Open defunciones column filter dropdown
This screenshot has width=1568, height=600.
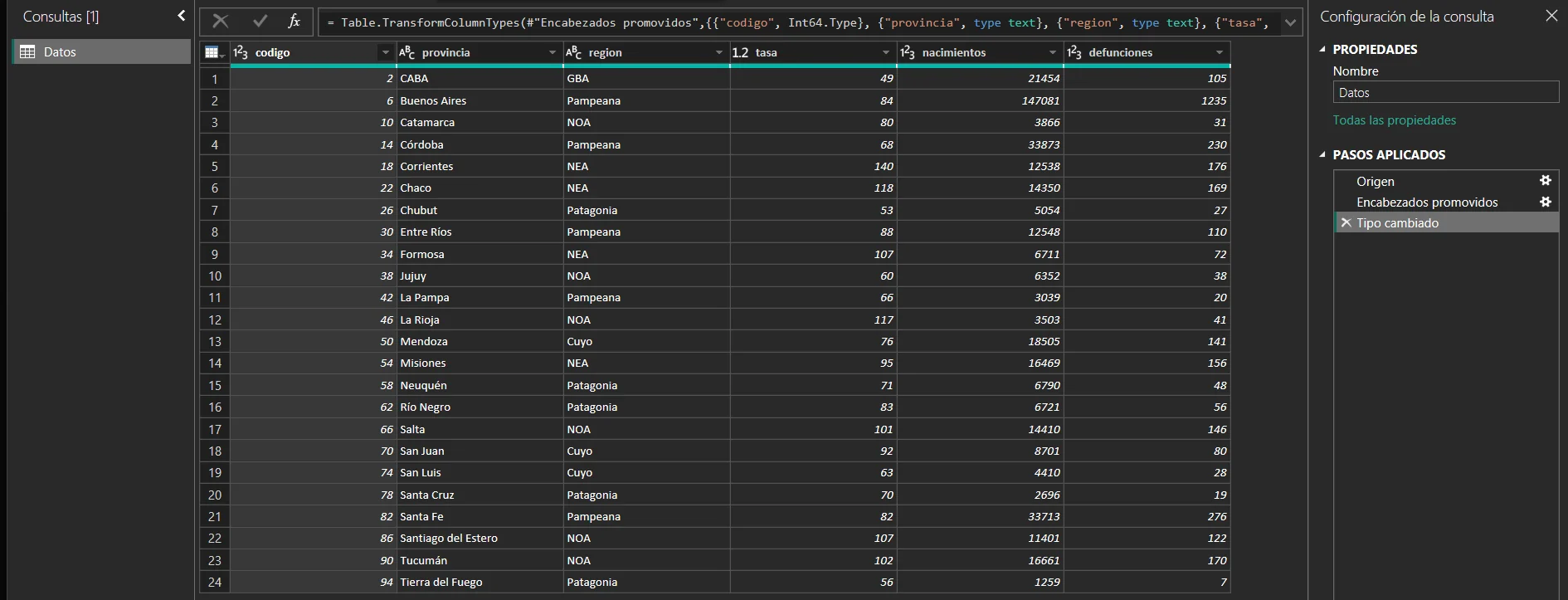[x=1220, y=52]
